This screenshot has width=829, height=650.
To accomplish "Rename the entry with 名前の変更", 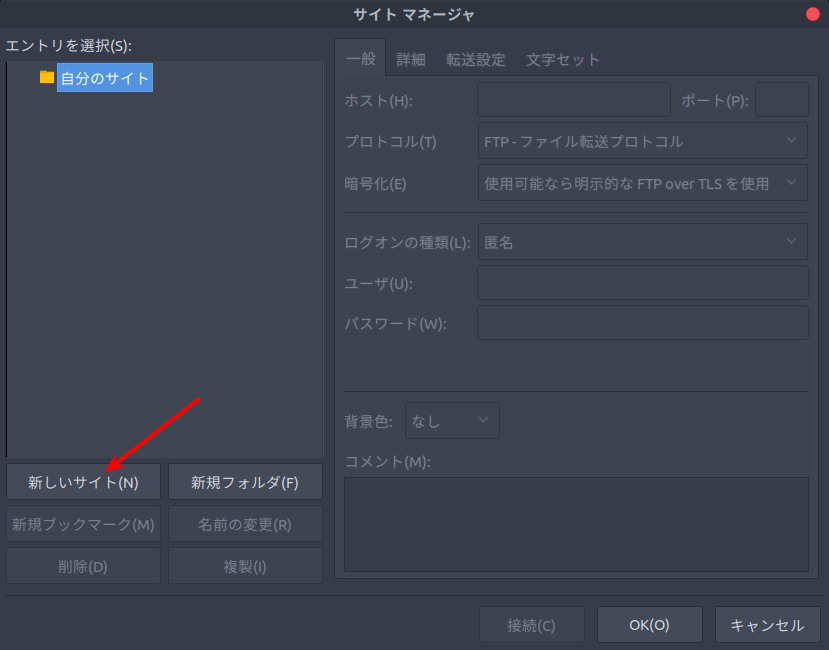I will (x=245, y=523).
